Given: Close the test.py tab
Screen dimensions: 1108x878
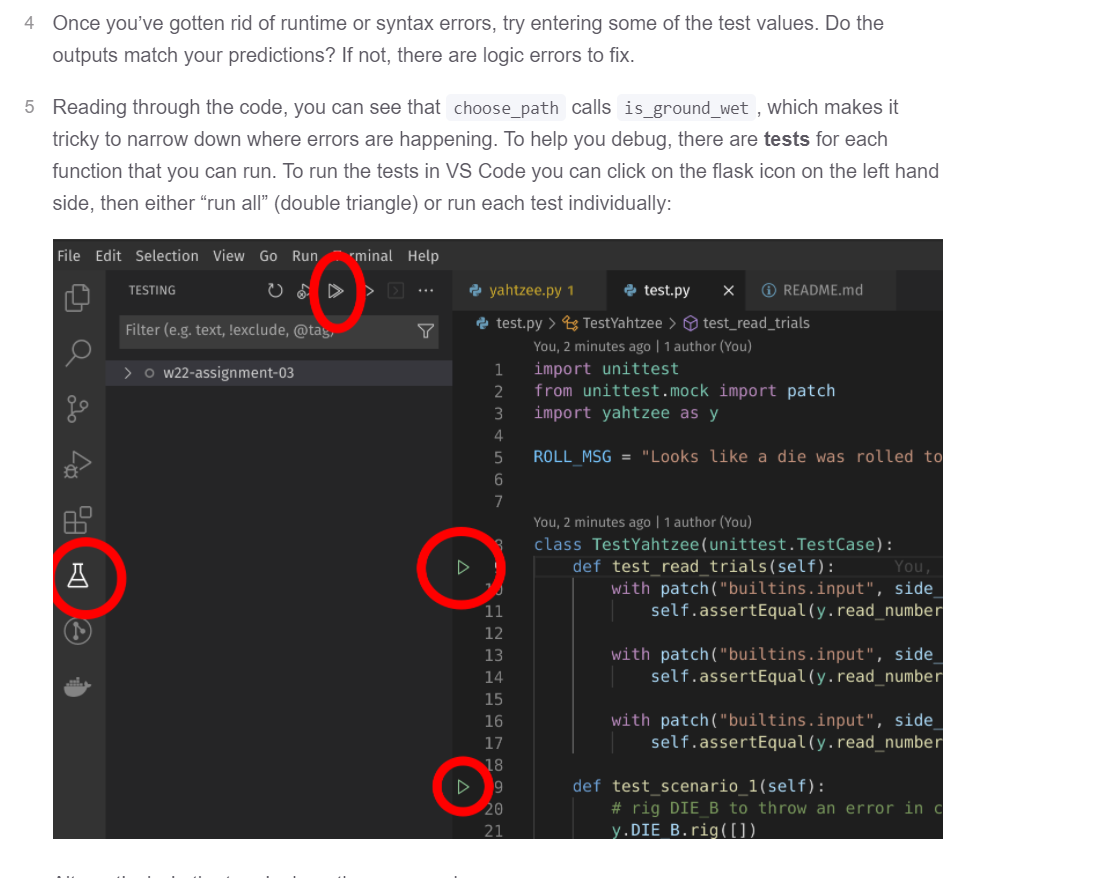Looking at the screenshot, I should coord(728,290).
